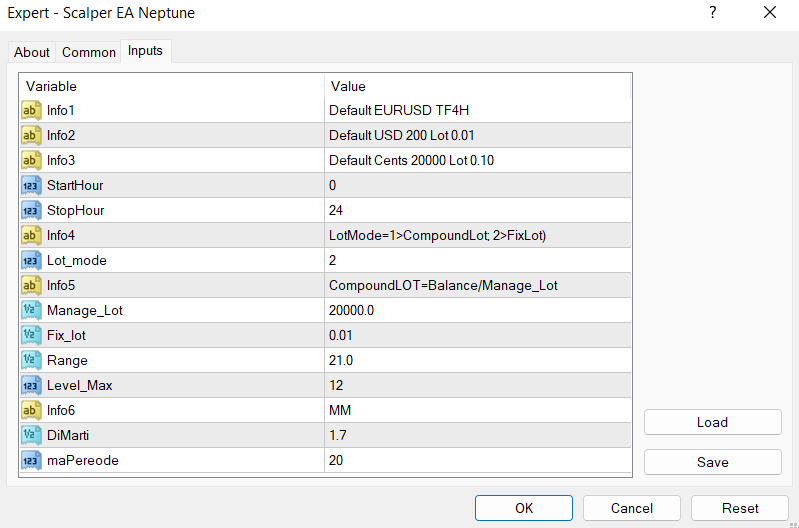This screenshot has width=799, height=528.
Task: Click the double-type icon beside Fix_lot
Action: tap(31, 335)
